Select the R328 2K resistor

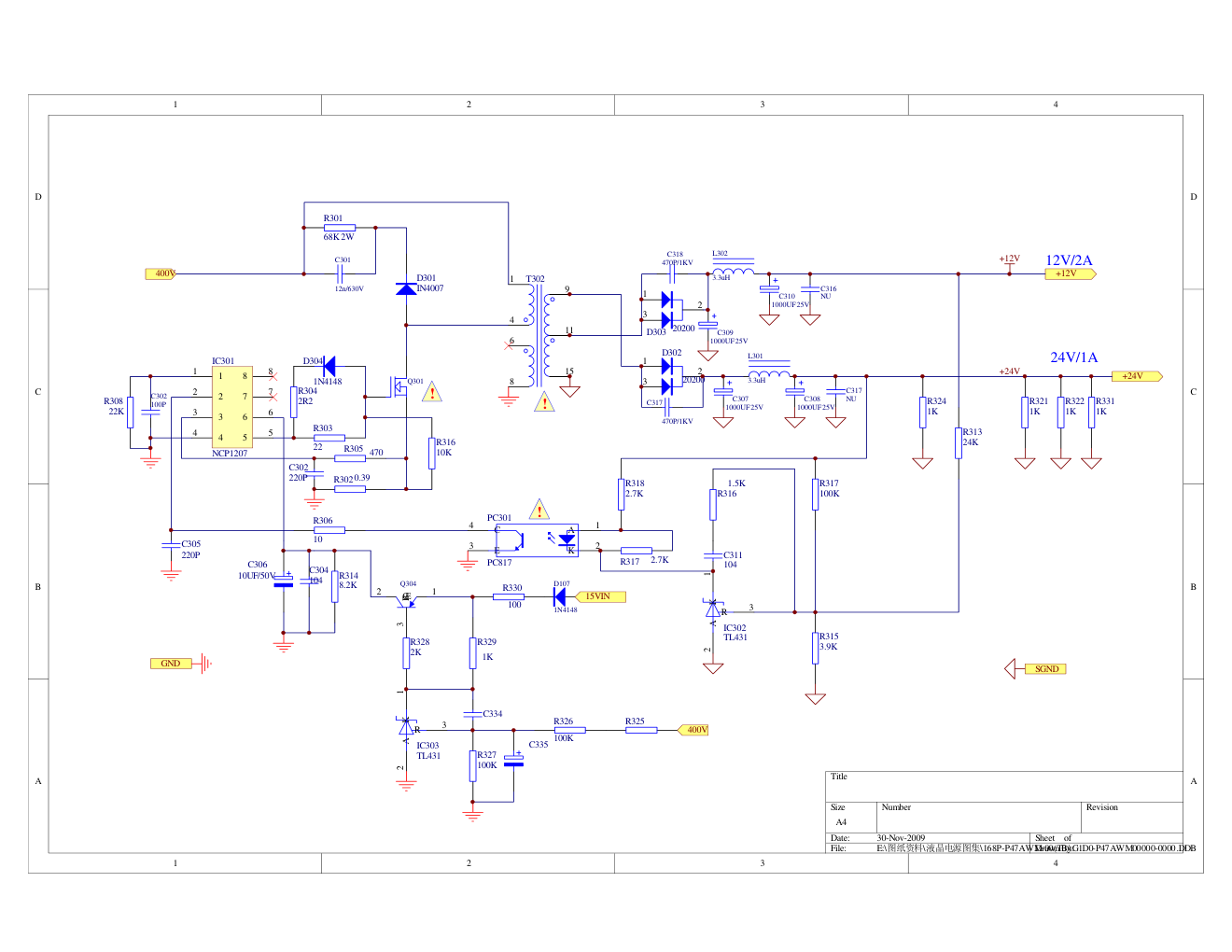click(406, 652)
